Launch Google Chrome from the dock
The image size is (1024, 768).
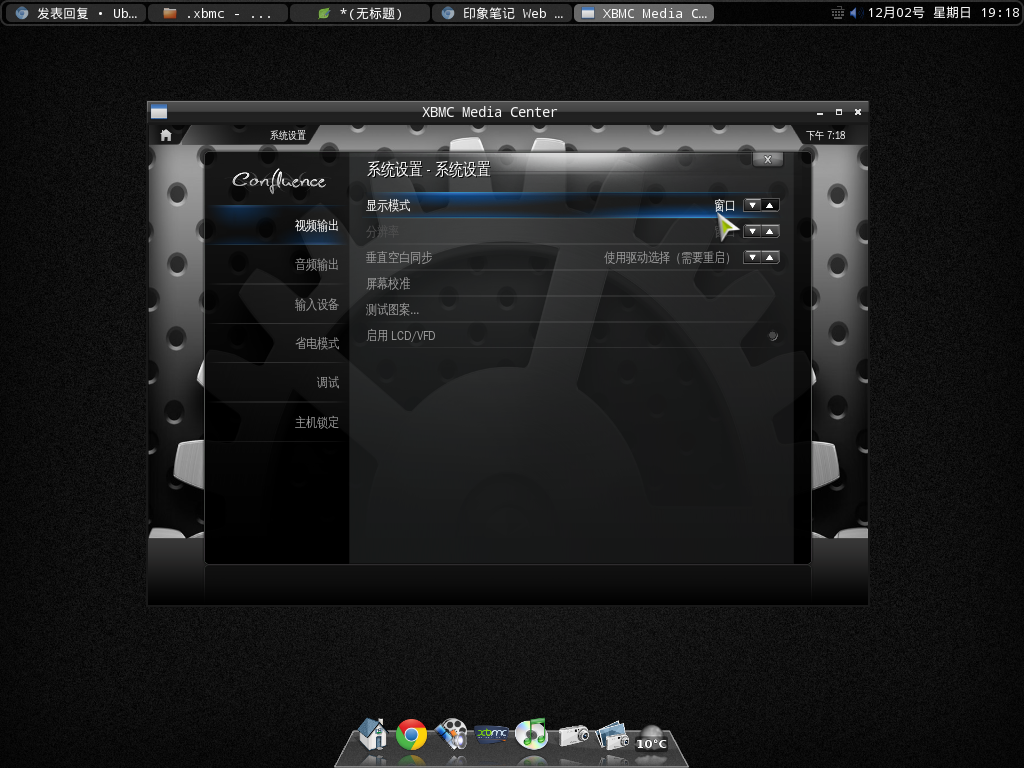(411, 735)
